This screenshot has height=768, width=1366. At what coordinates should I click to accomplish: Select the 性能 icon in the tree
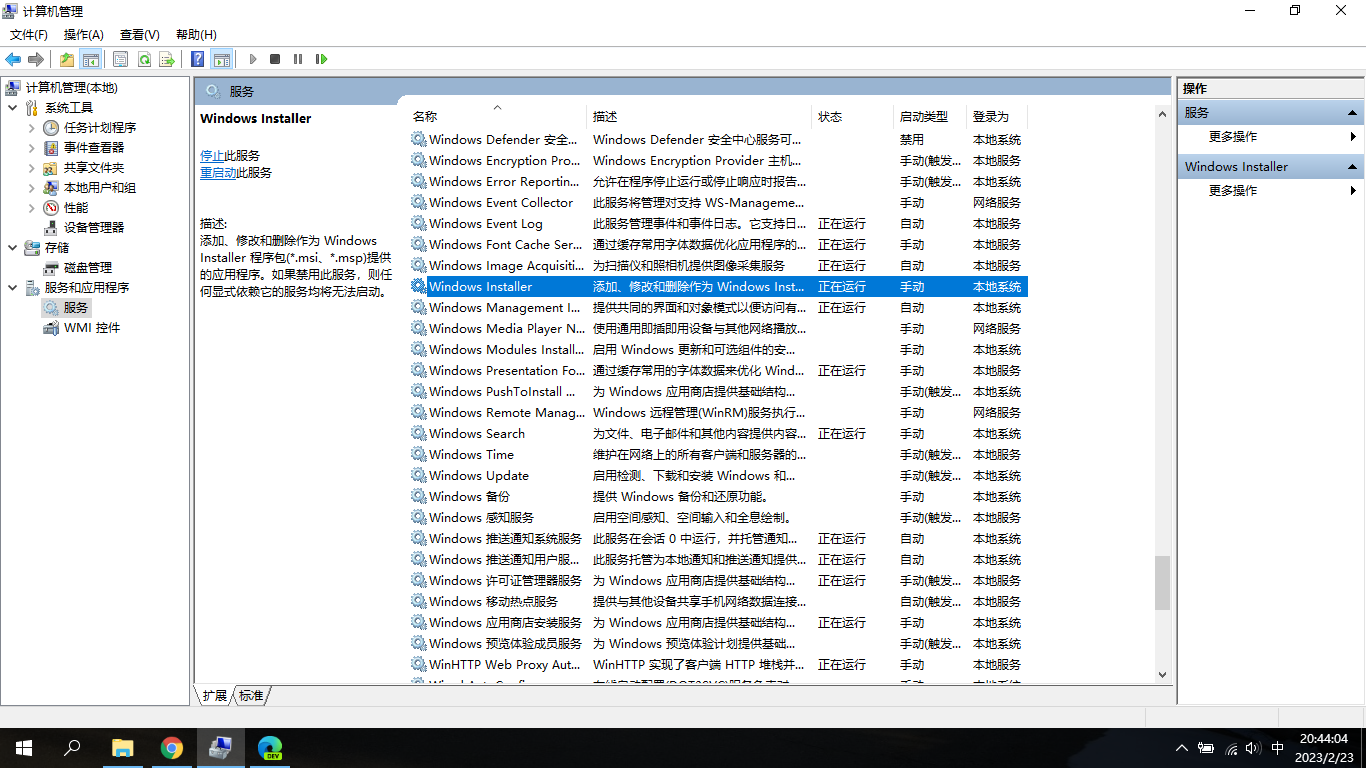coord(51,208)
